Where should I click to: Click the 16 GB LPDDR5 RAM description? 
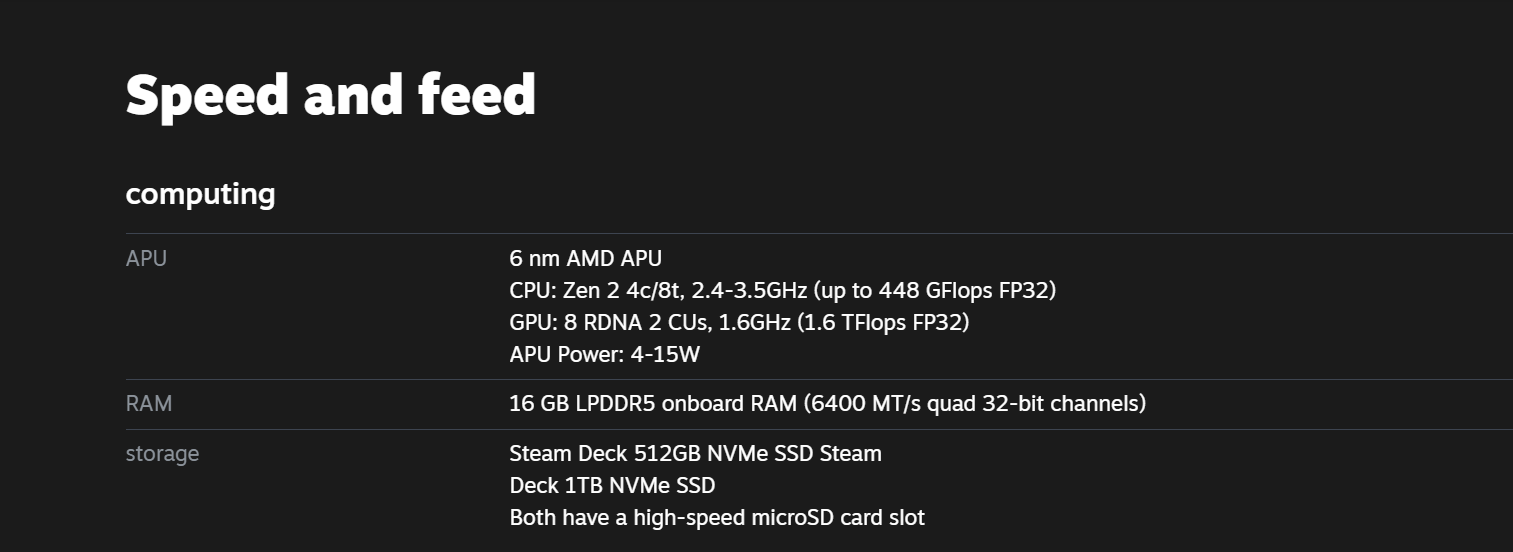(x=828, y=403)
